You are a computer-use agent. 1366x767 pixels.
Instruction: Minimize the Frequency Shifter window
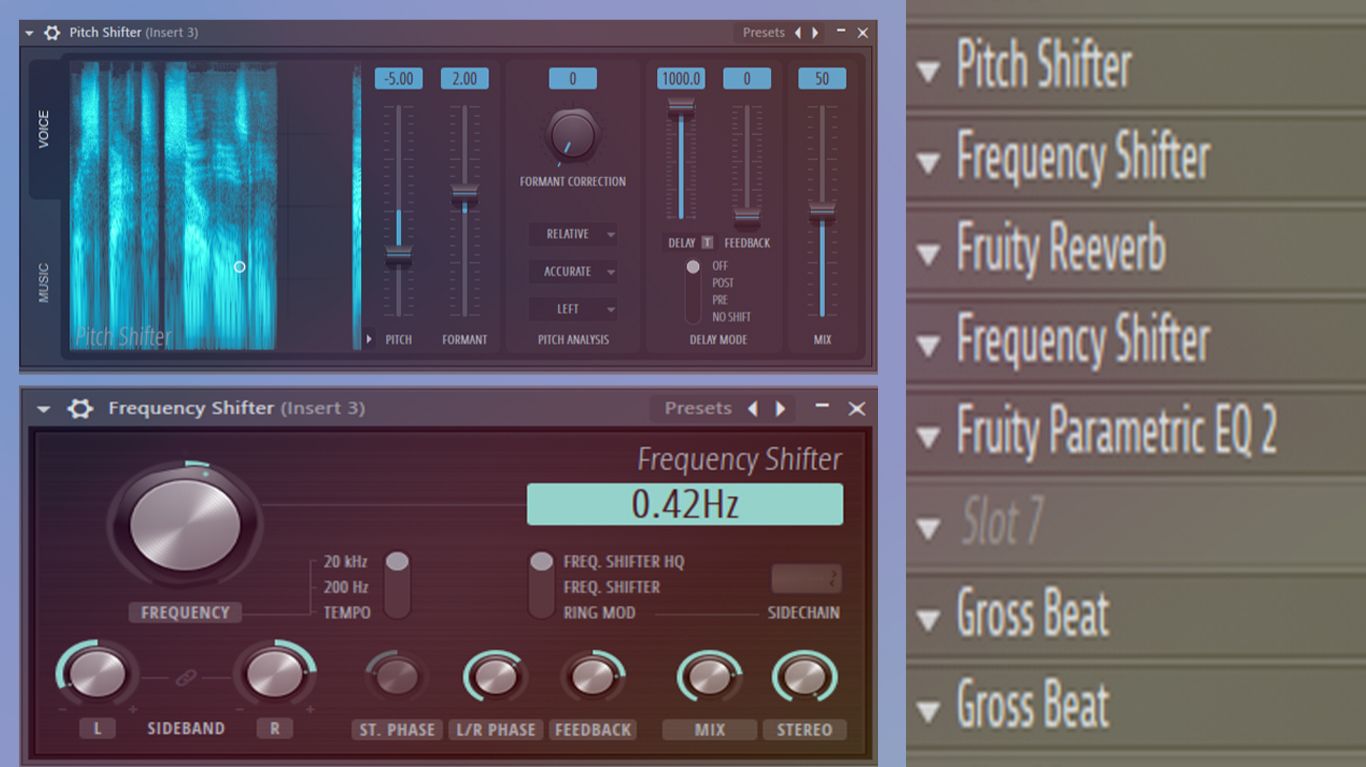coord(822,406)
